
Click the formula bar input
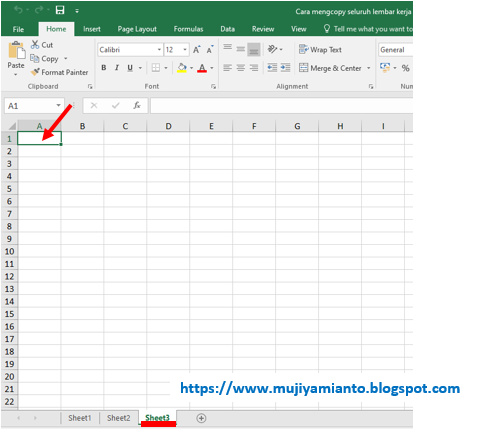tap(282, 106)
